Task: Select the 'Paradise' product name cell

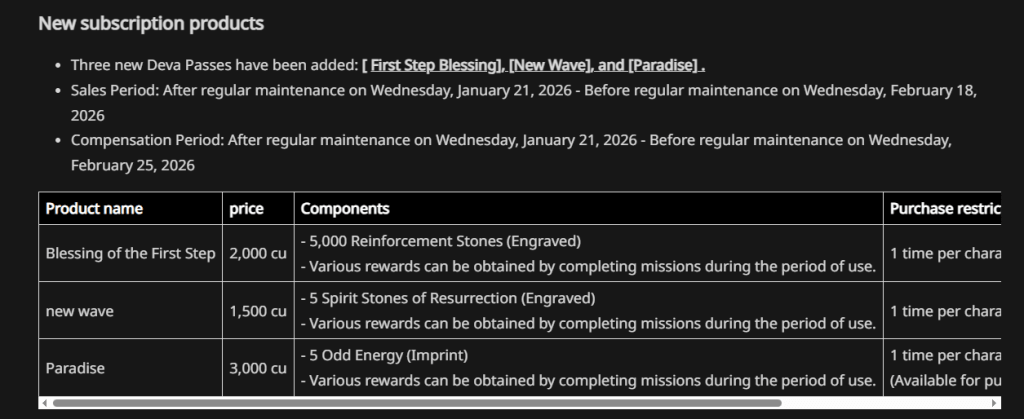Action: (x=75, y=368)
